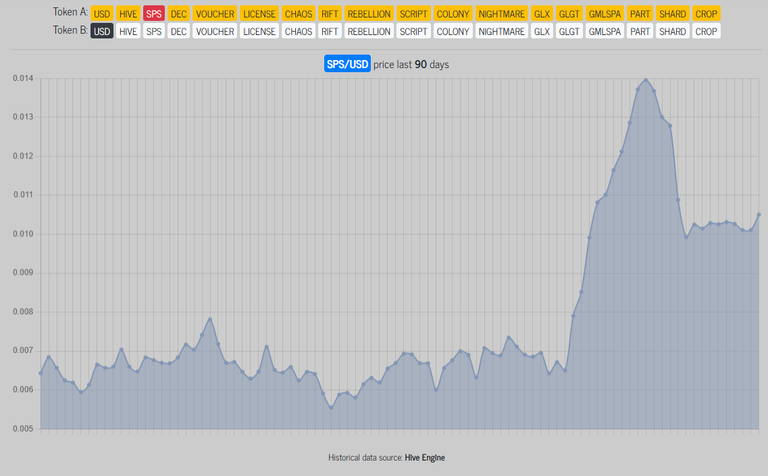Click the 0.010 y-axis label
The height and width of the screenshot is (476, 768).
pyautogui.click(x=23, y=234)
